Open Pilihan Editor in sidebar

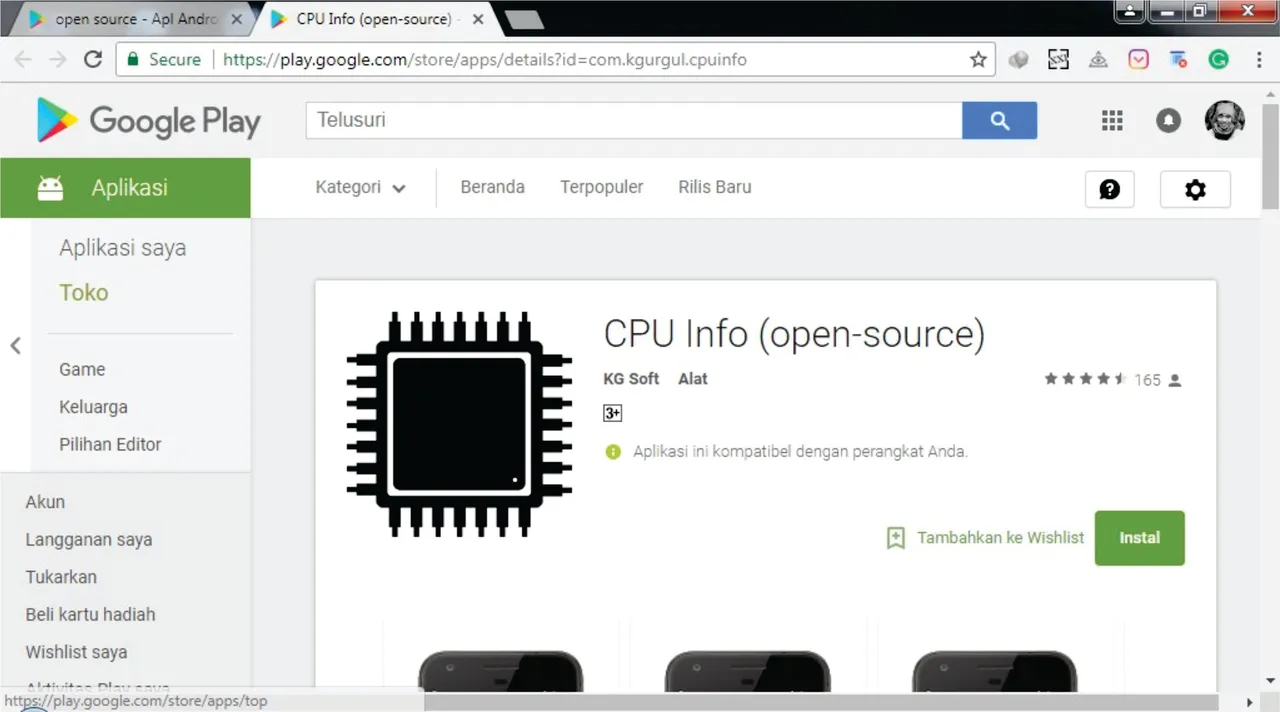(x=110, y=444)
